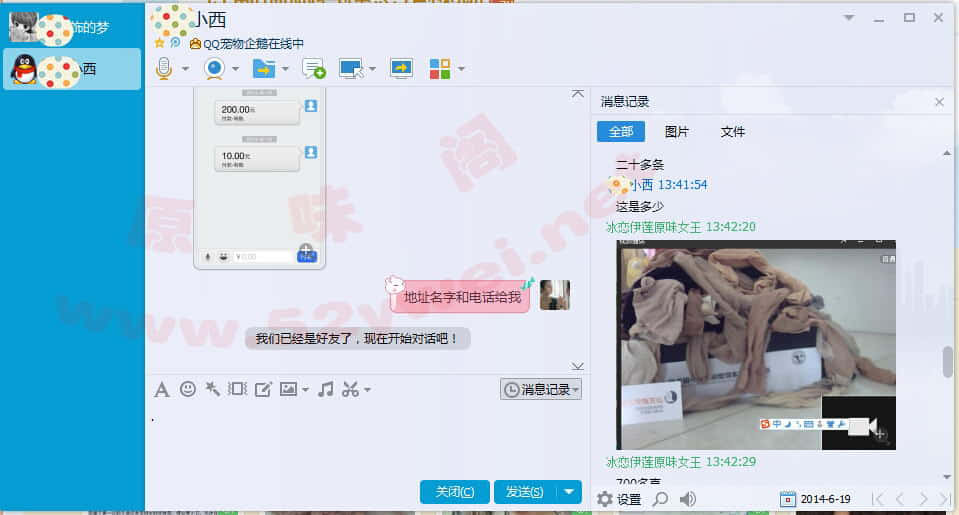Switch to the 文件 tab

point(733,131)
